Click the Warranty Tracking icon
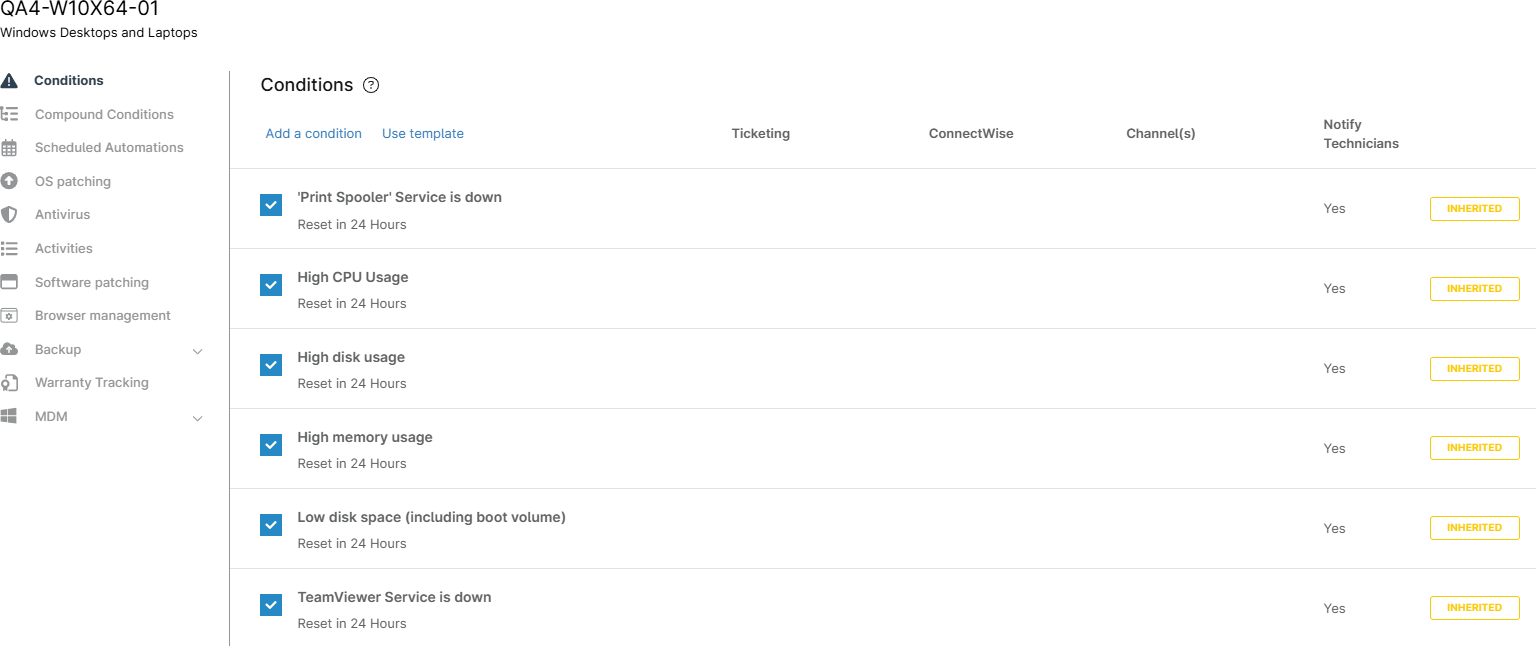 (x=9, y=383)
